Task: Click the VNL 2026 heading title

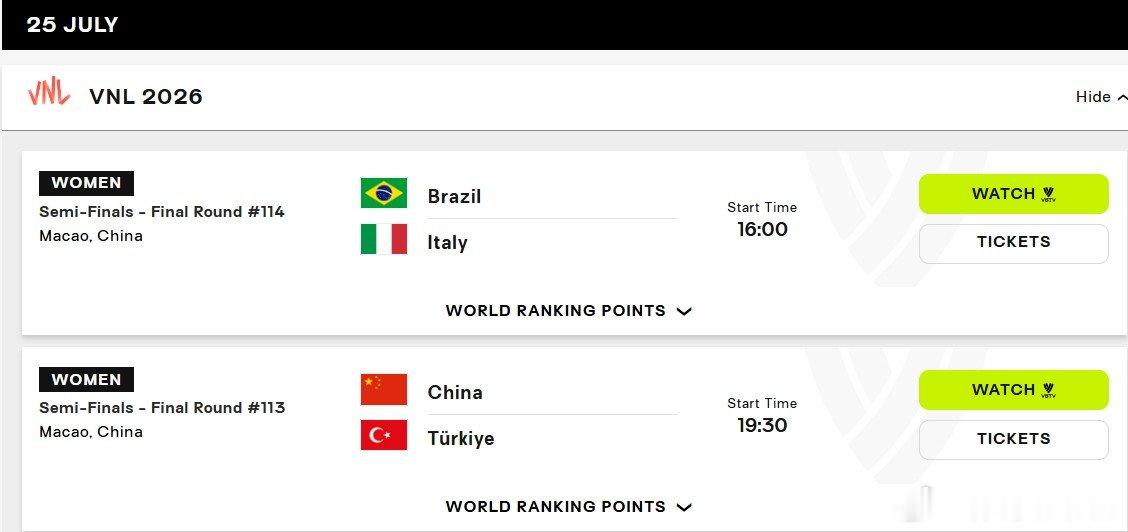Action: click(146, 97)
